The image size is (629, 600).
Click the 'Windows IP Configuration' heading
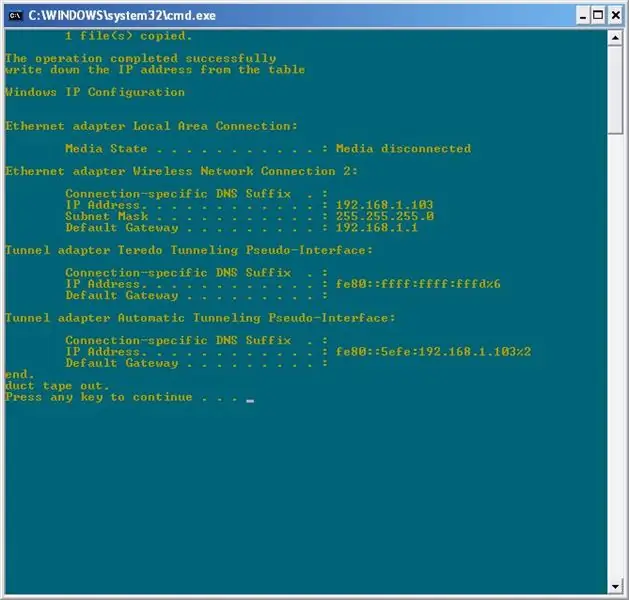point(95,92)
